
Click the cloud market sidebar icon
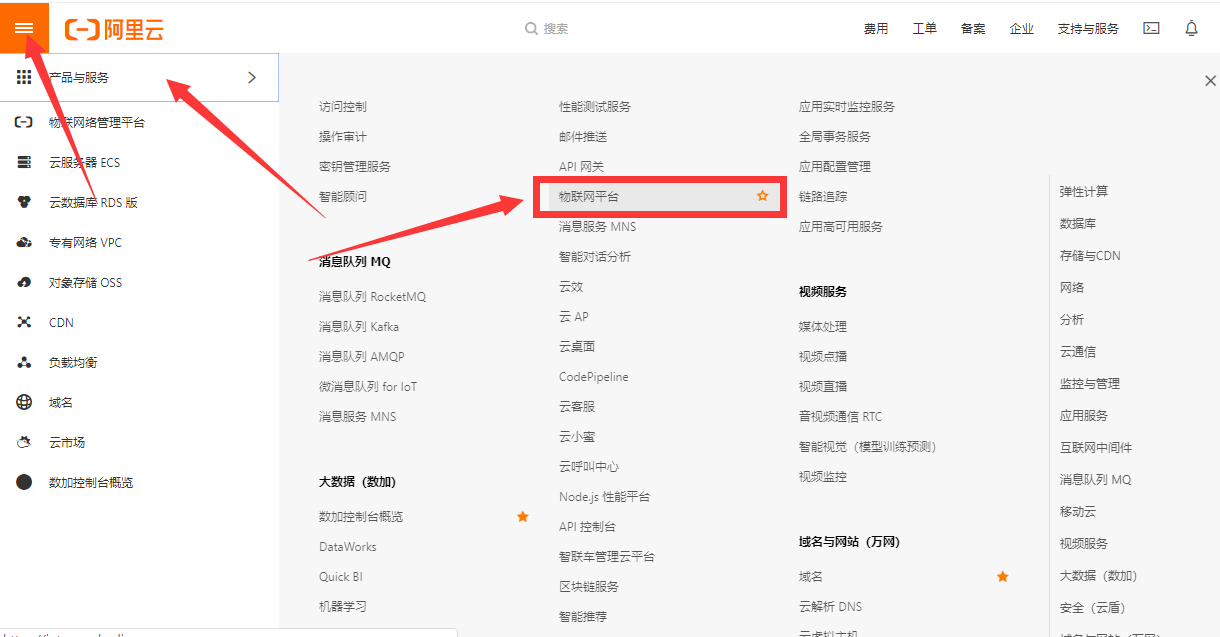(x=24, y=442)
